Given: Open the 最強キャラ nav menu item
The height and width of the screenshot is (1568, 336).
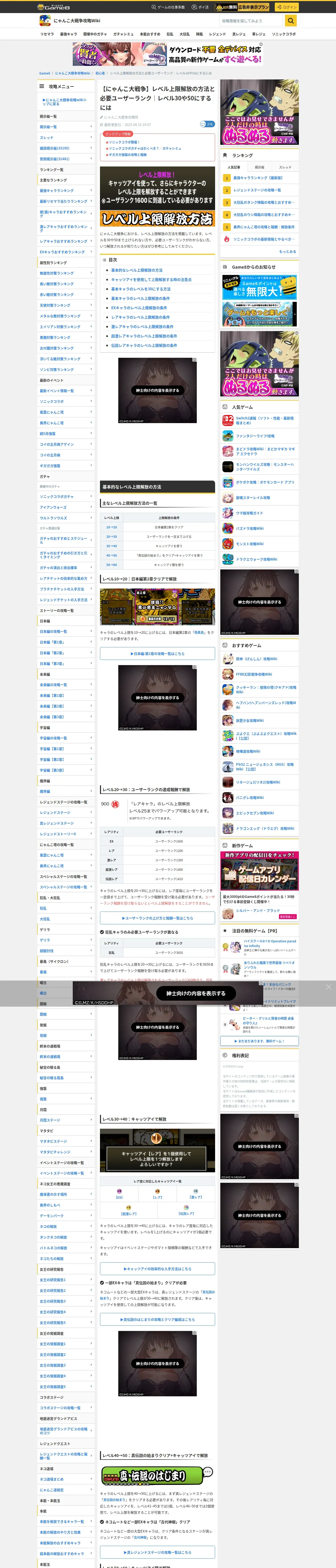Looking at the screenshot, I should click(x=68, y=34).
